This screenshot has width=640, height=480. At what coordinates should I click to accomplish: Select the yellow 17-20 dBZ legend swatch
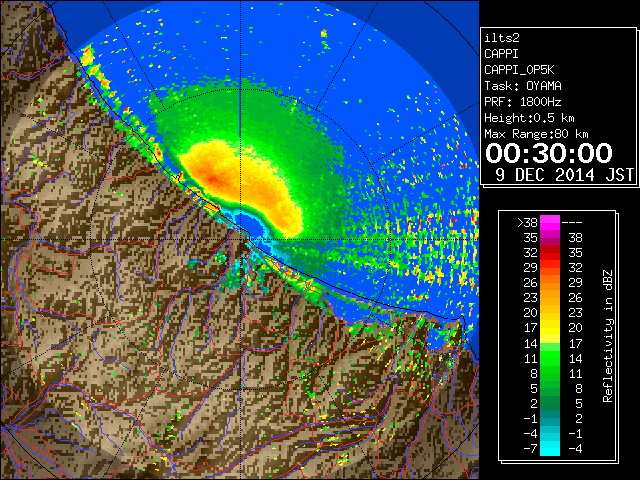pos(550,336)
